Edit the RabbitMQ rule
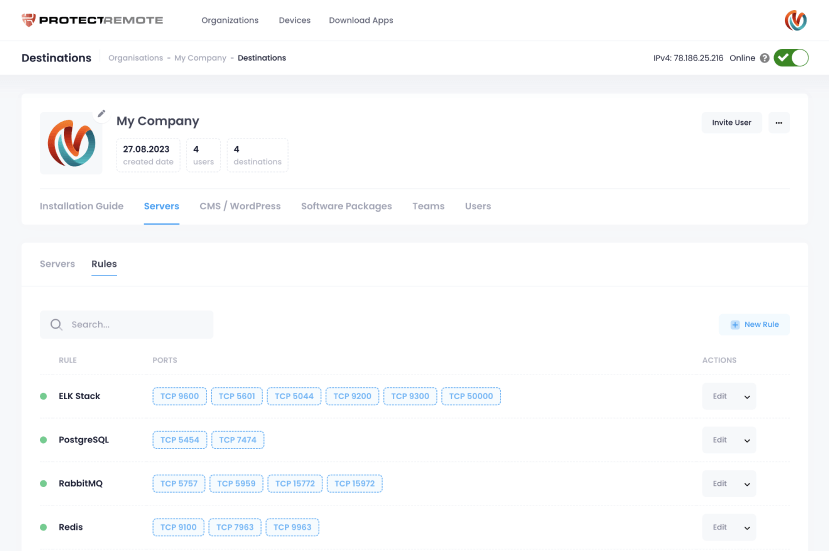The height and width of the screenshot is (551, 829). pos(720,483)
